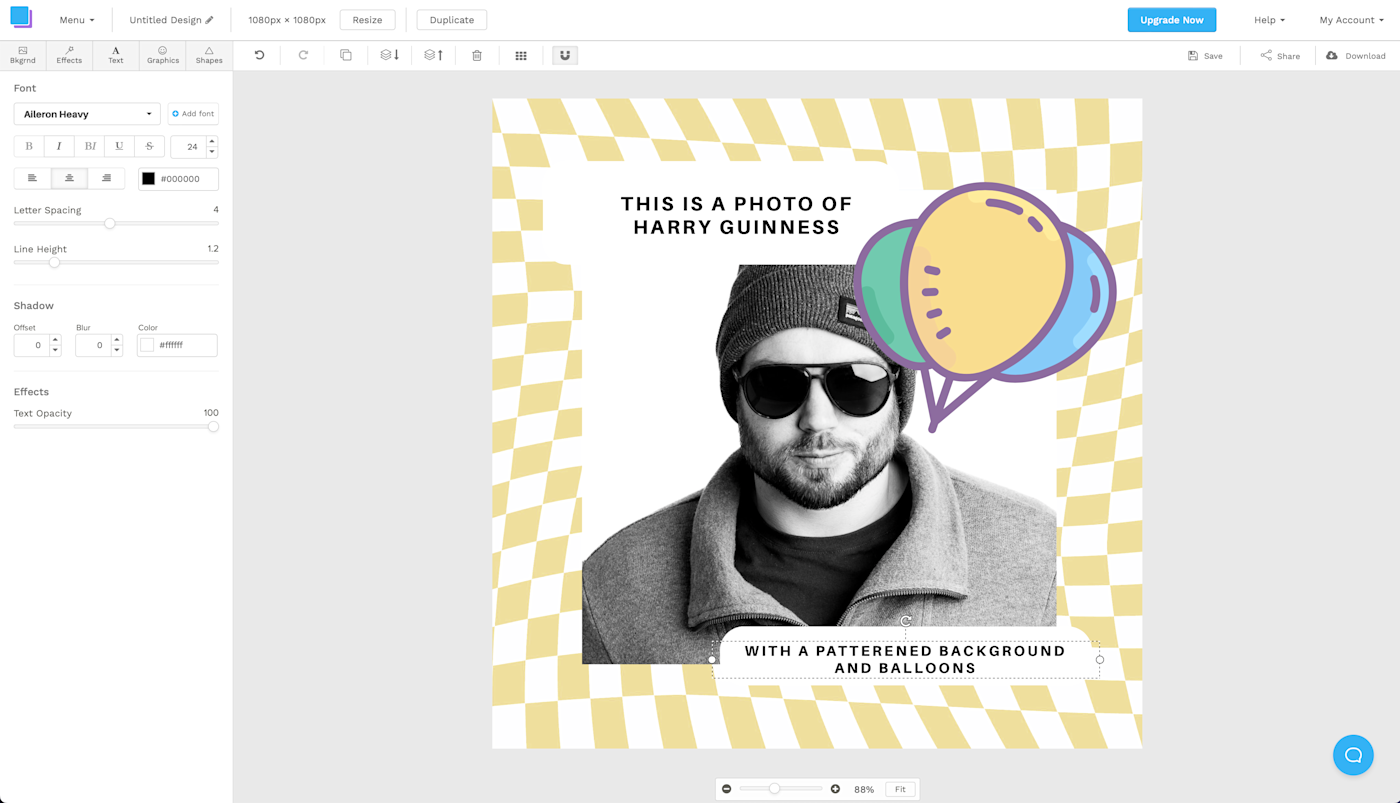Image resolution: width=1400 pixels, height=803 pixels.
Task: Increase font size with up arrow
Action: click(x=212, y=141)
